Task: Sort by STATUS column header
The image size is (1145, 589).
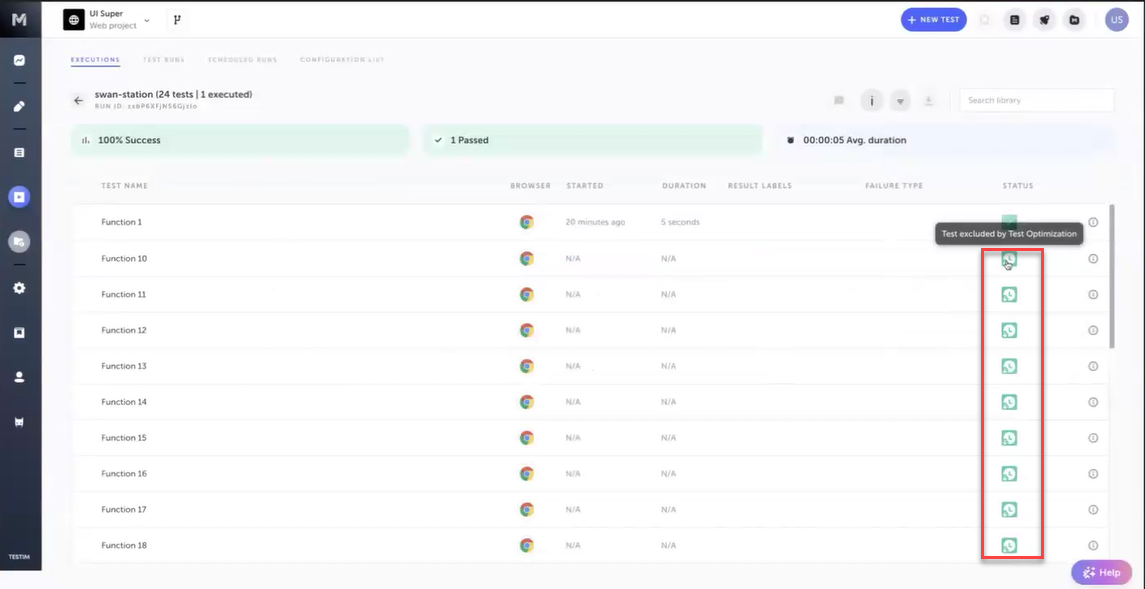Action: click(1018, 186)
